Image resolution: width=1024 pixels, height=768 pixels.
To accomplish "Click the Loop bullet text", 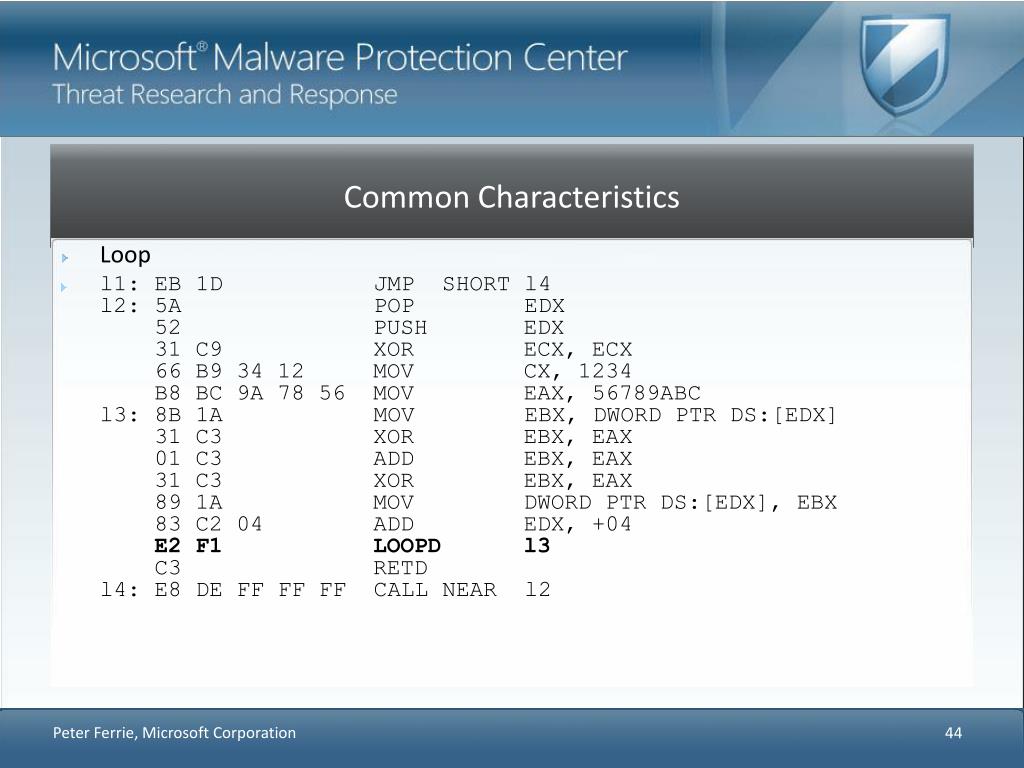I will 125,255.
